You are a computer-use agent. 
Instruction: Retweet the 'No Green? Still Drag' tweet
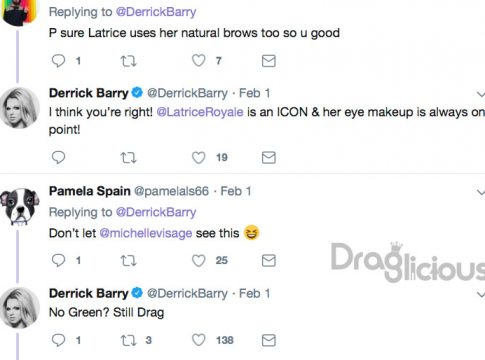point(128,340)
